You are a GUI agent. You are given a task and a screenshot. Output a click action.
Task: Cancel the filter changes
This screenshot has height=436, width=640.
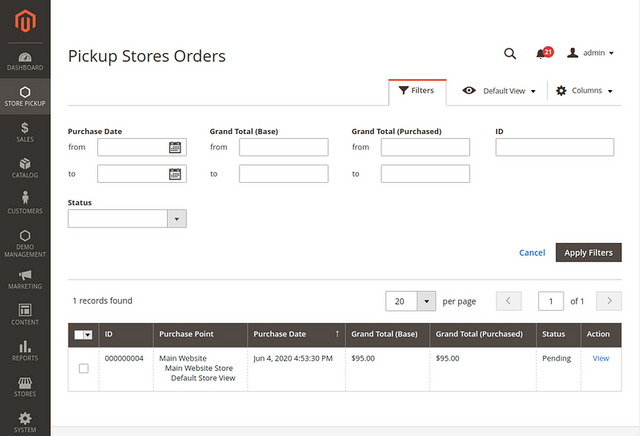click(x=532, y=253)
